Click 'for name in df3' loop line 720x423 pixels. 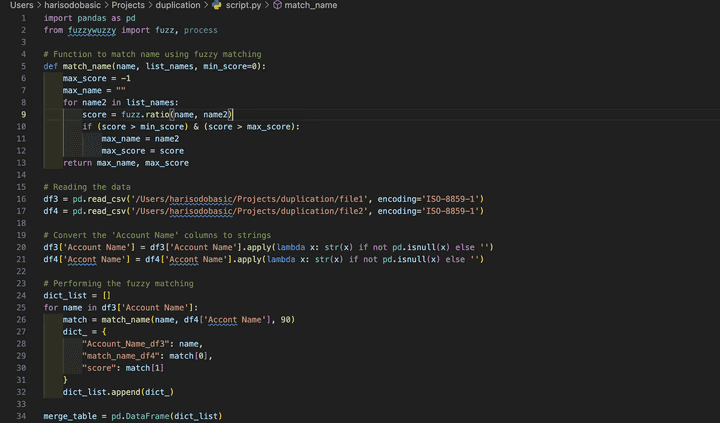121,307
